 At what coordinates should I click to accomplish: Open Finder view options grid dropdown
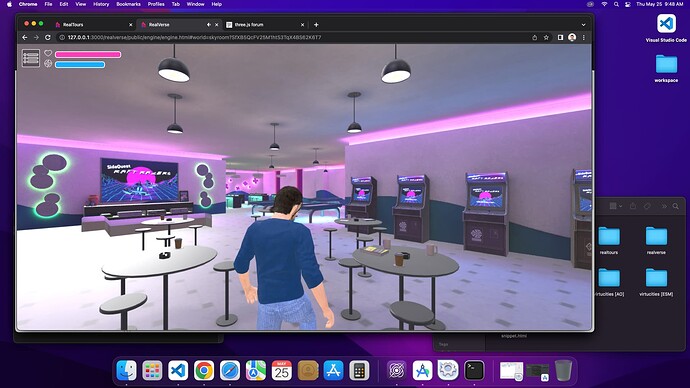pos(615,206)
